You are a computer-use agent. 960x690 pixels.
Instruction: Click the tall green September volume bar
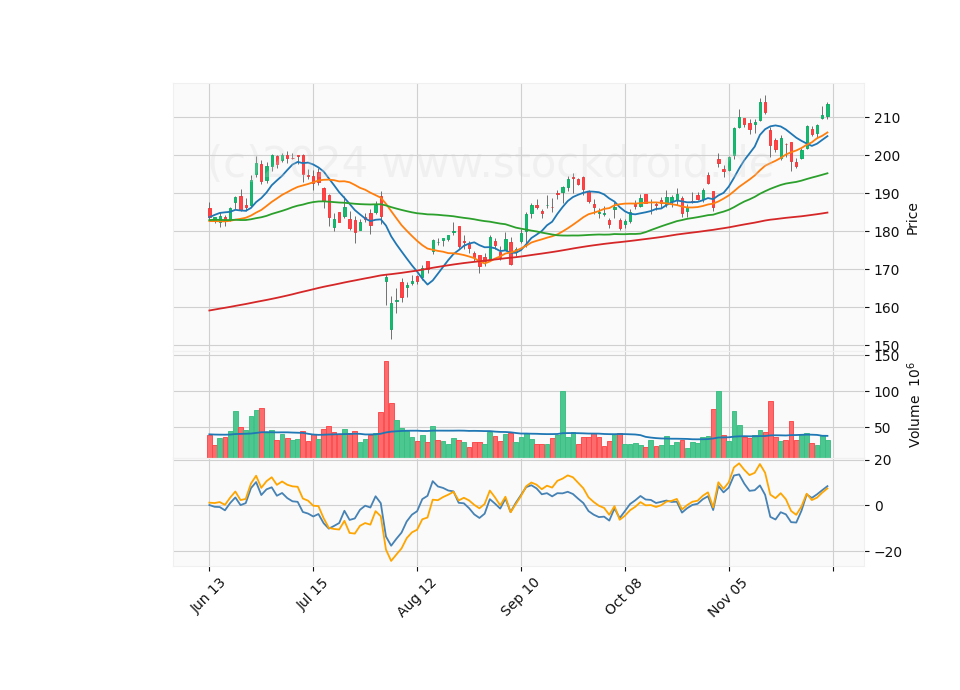[563, 424]
